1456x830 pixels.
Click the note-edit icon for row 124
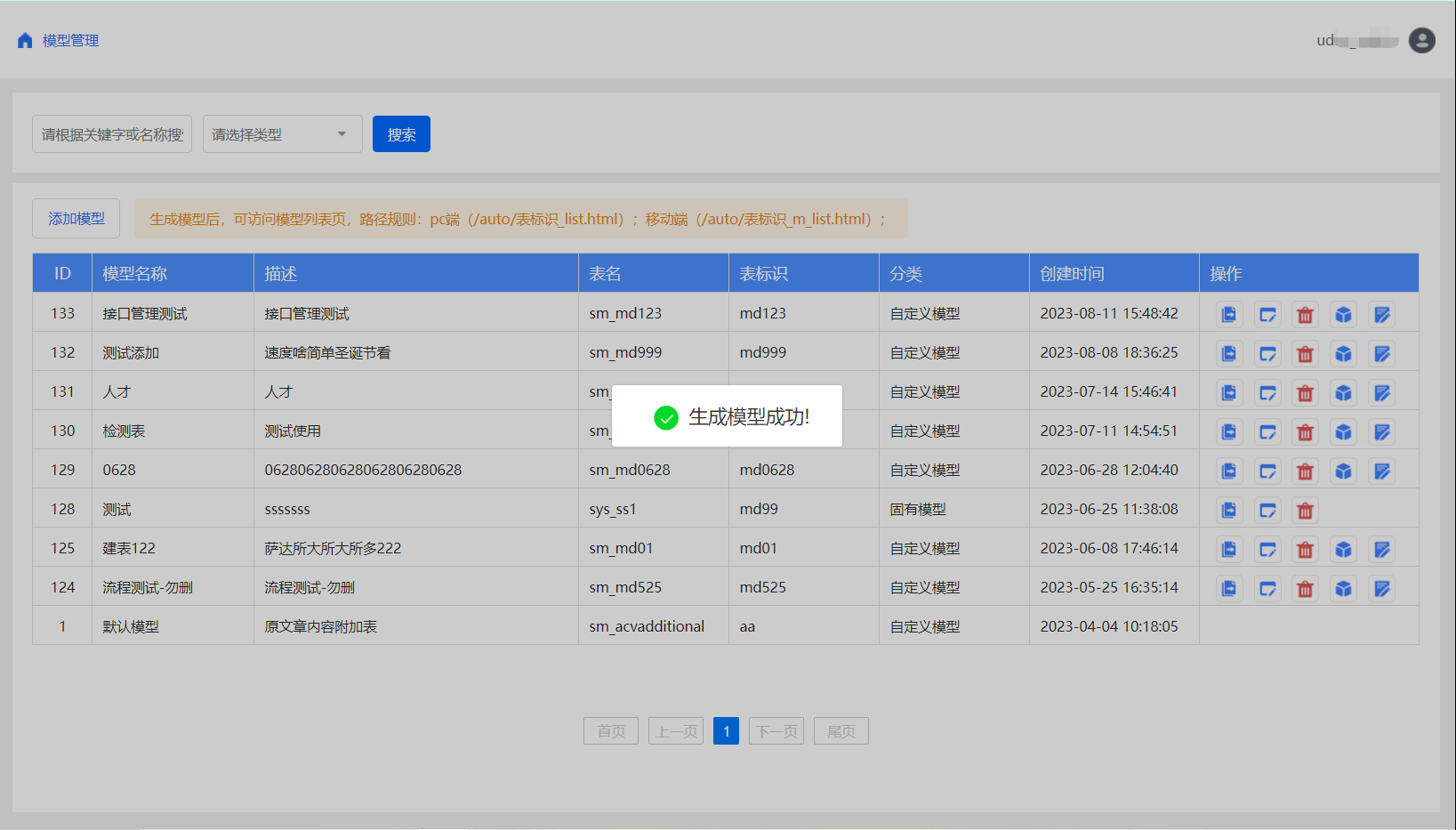[1381, 588]
